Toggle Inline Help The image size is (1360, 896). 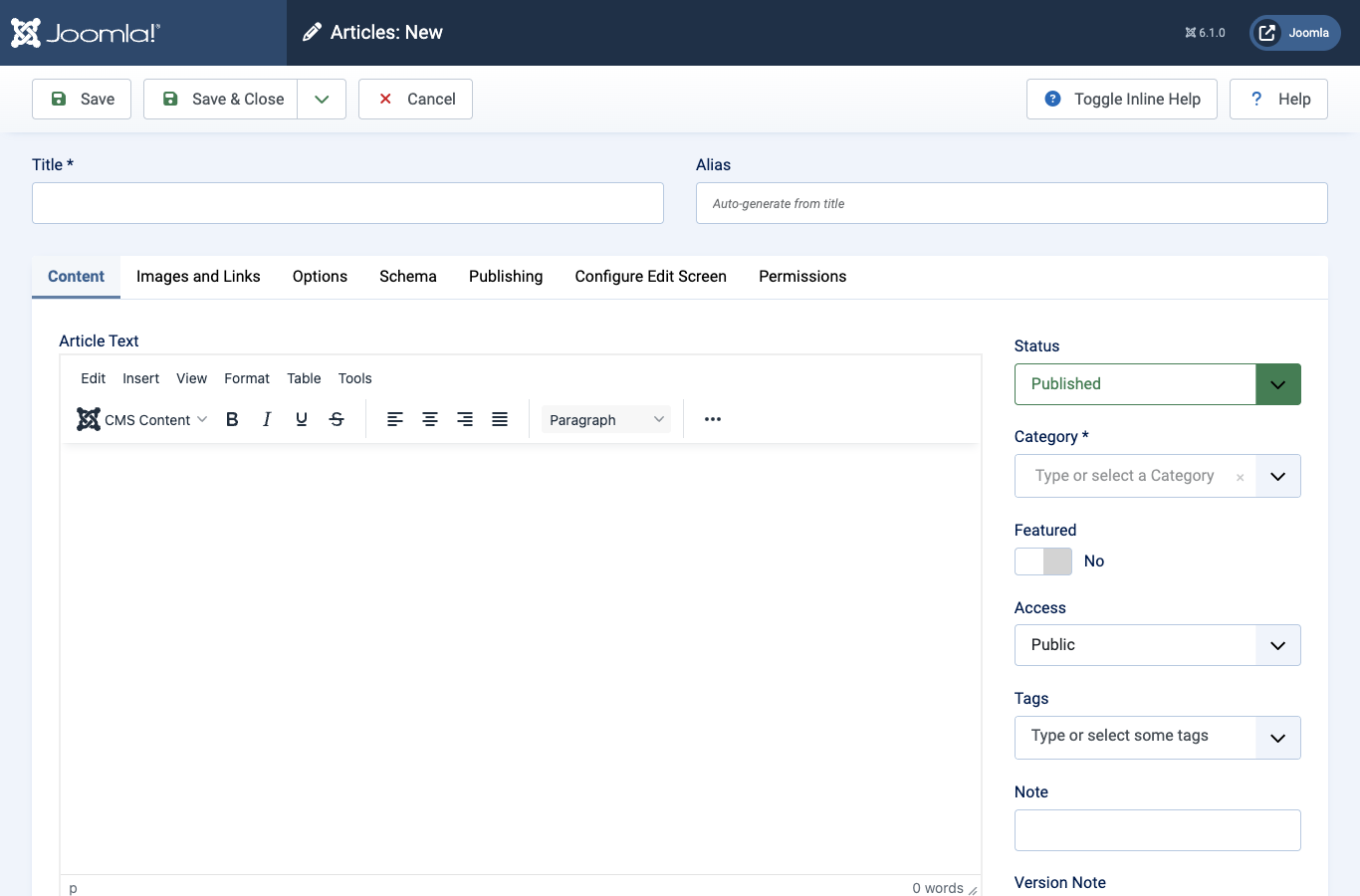[x=1122, y=100]
